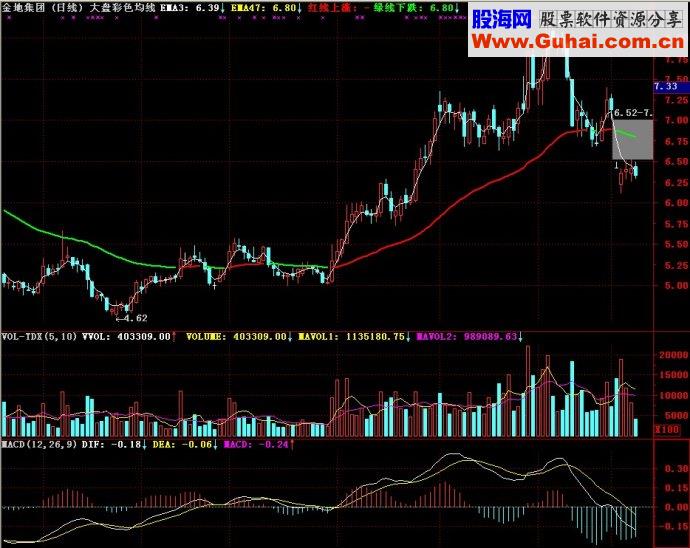Click the 0.00 MACD axis label
Screen dimensions: 690x548
[x=677, y=508]
